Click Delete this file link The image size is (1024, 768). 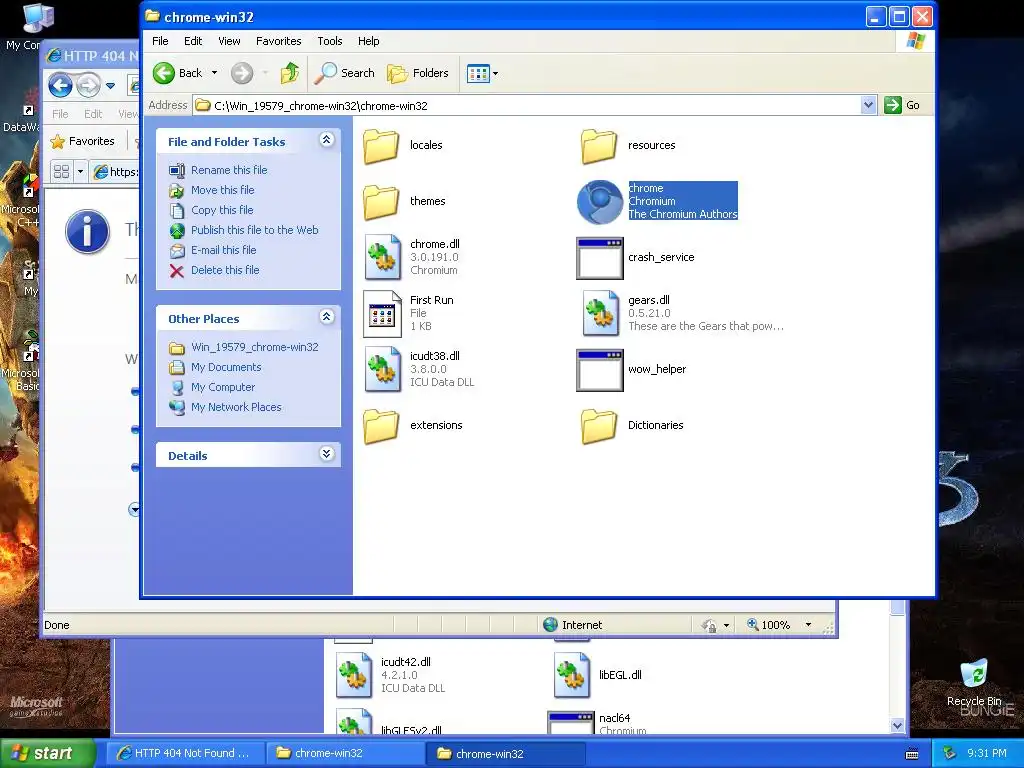225,270
